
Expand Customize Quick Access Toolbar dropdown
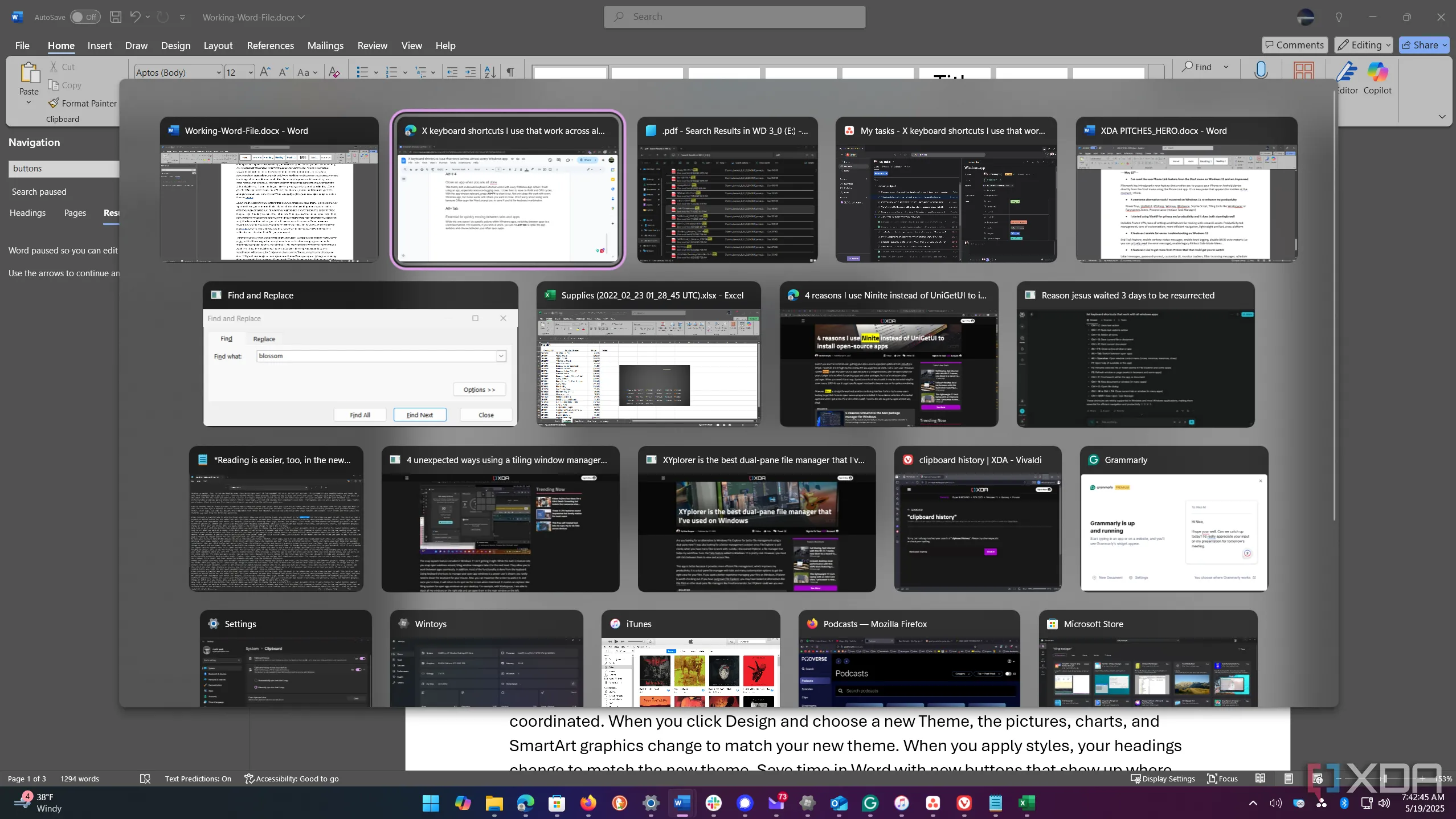(182, 18)
